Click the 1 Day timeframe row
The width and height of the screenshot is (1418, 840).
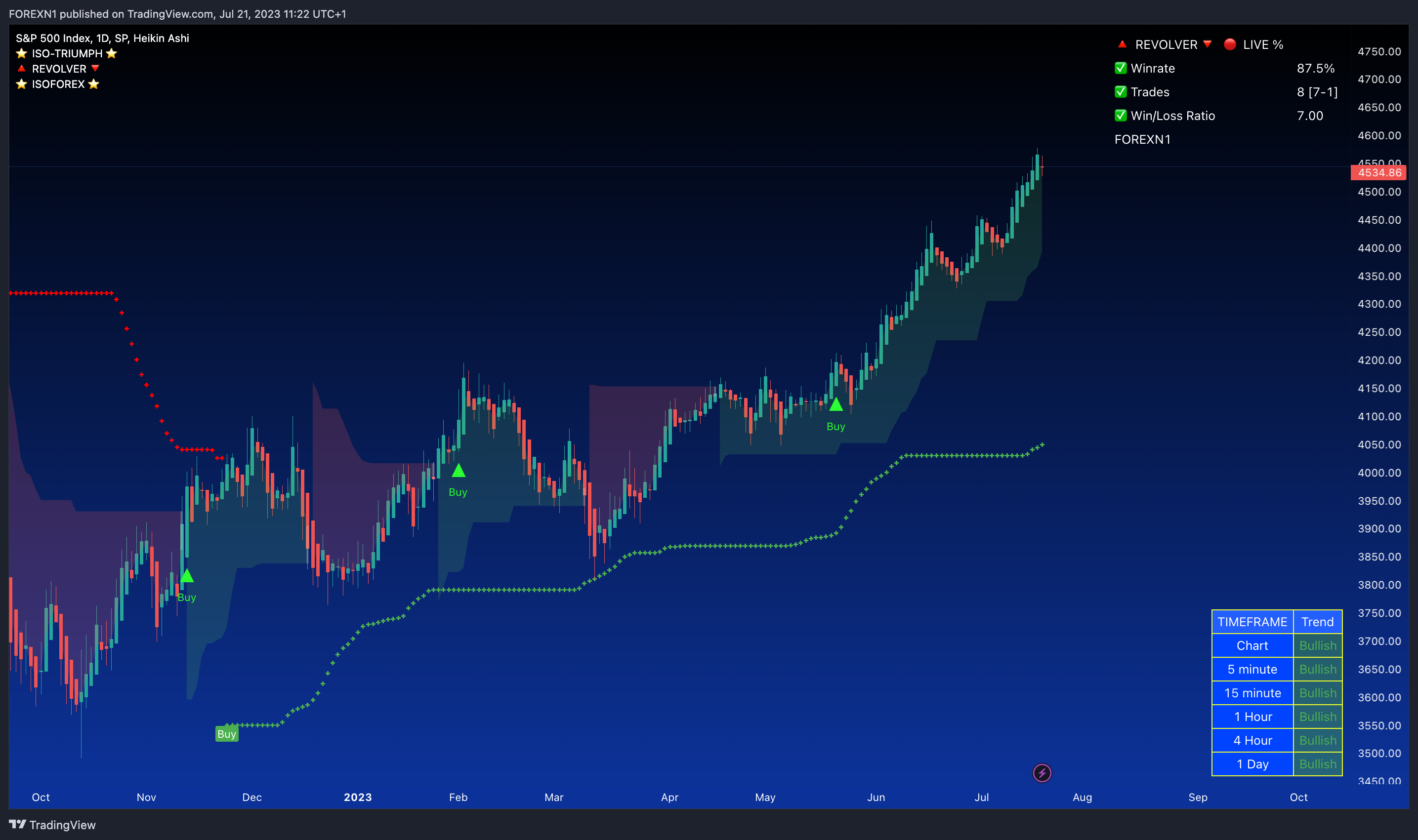point(1276,764)
